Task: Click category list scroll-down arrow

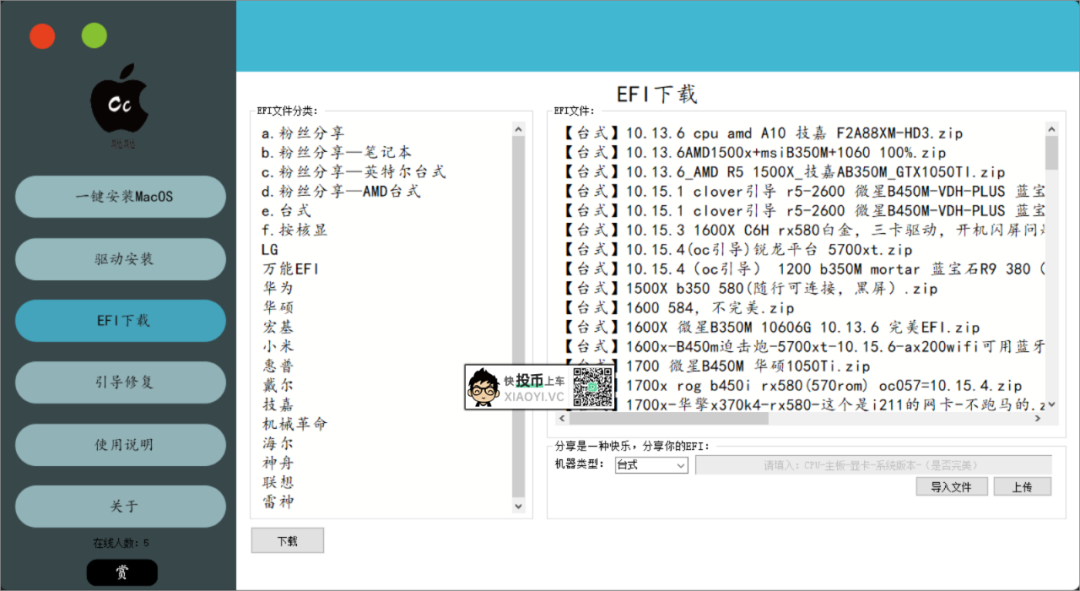Action: click(x=519, y=506)
